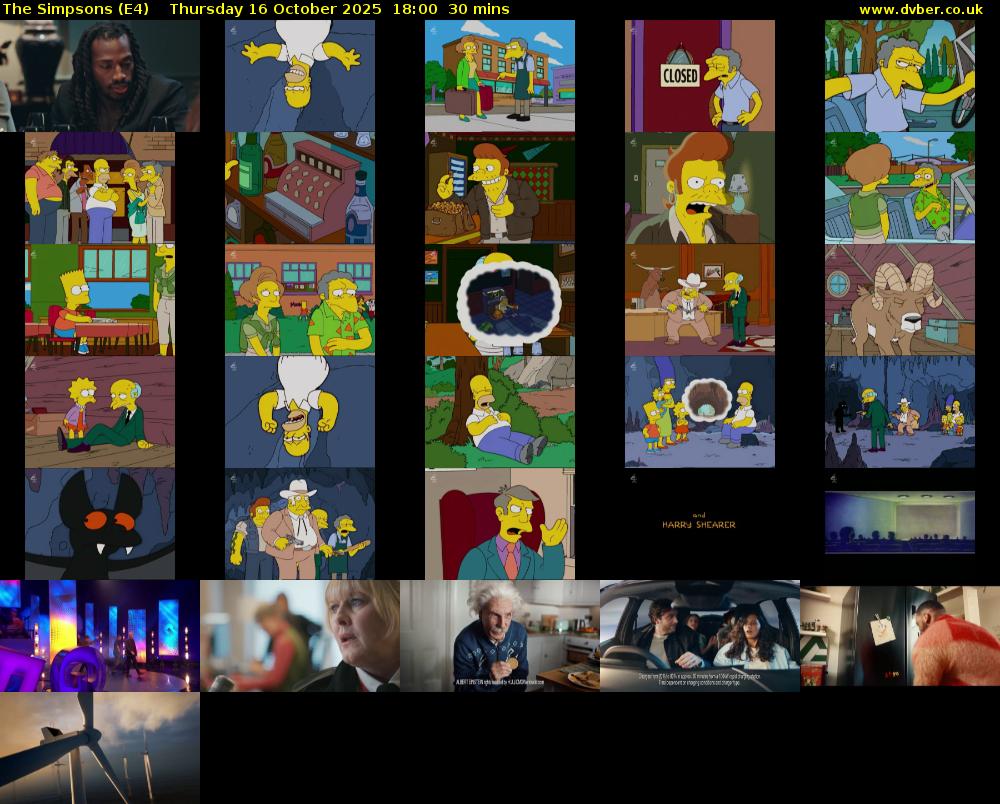Click thumbnail of Snake holding money bag
The image size is (1000, 804).
click(x=500, y=188)
